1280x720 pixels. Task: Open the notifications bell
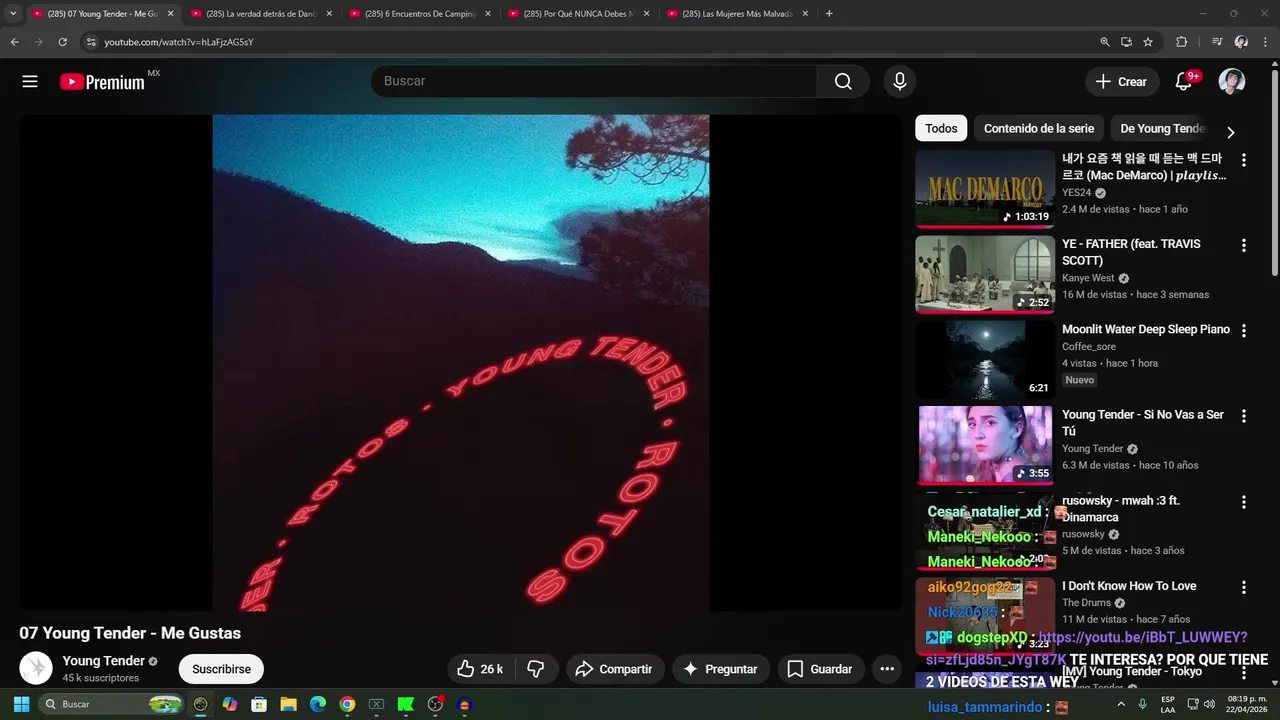pos(1183,82)
